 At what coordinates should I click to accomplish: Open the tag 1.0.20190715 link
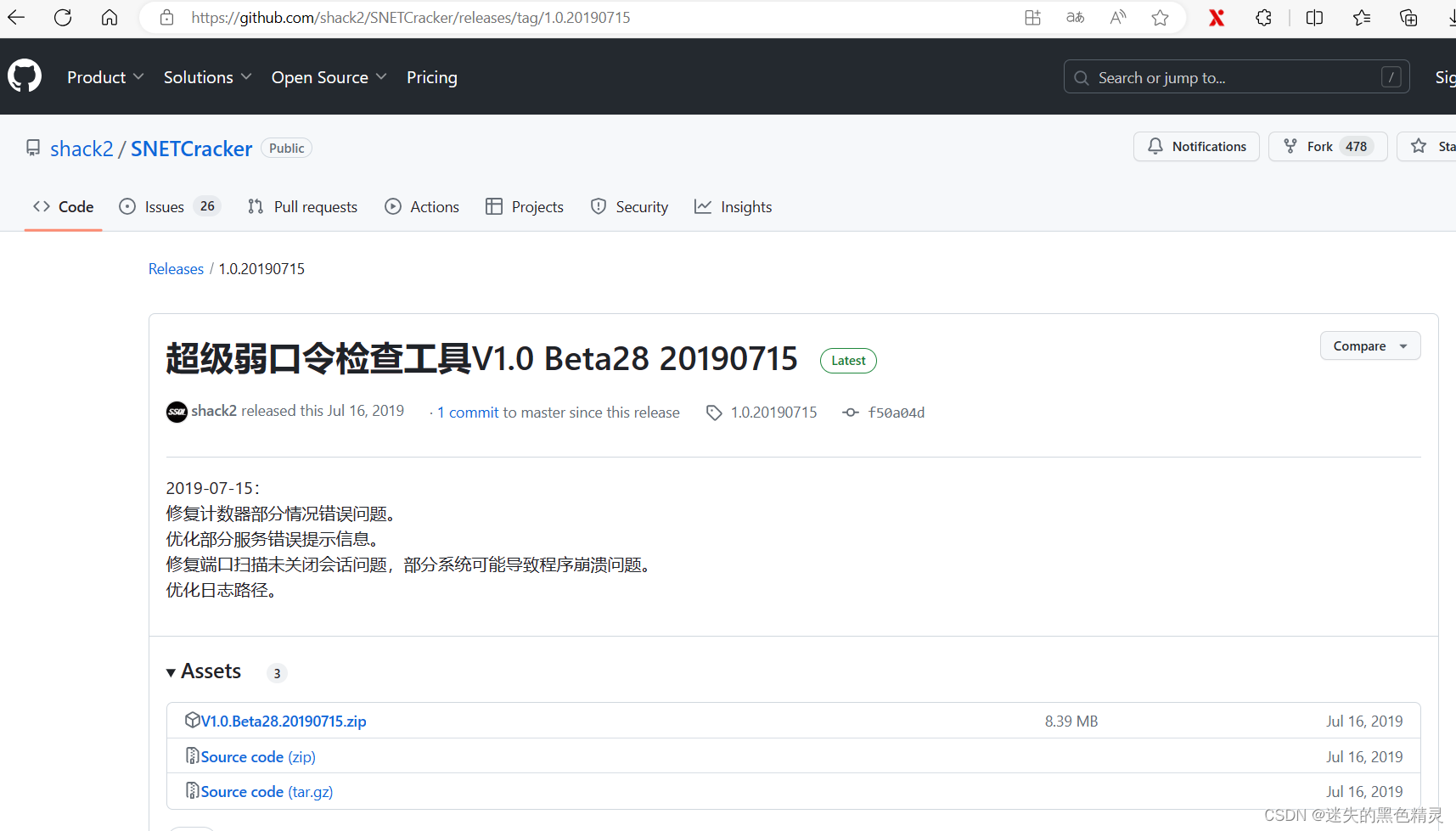click(773, 413)
